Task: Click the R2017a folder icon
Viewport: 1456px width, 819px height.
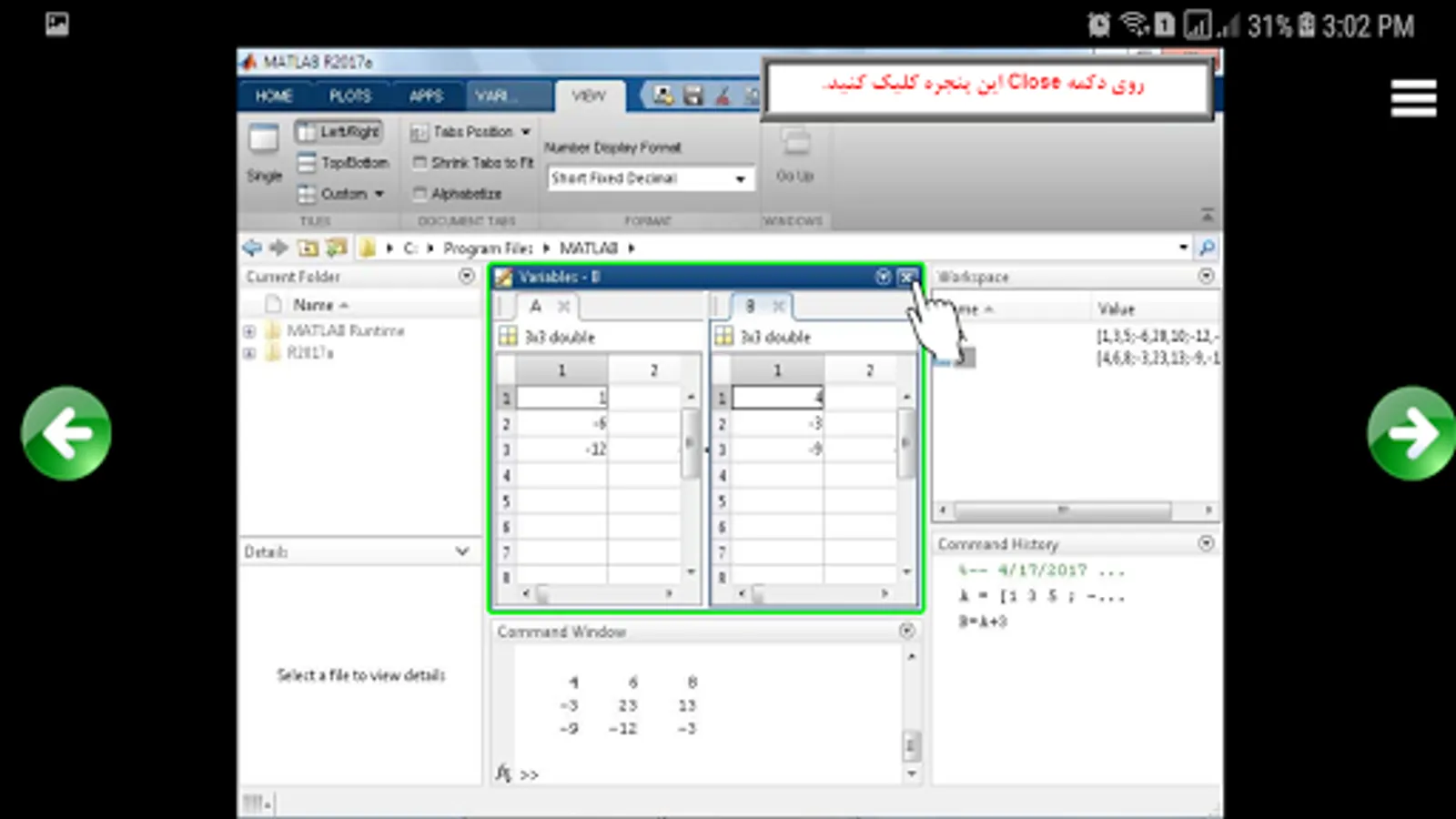Action: point(272,352)
